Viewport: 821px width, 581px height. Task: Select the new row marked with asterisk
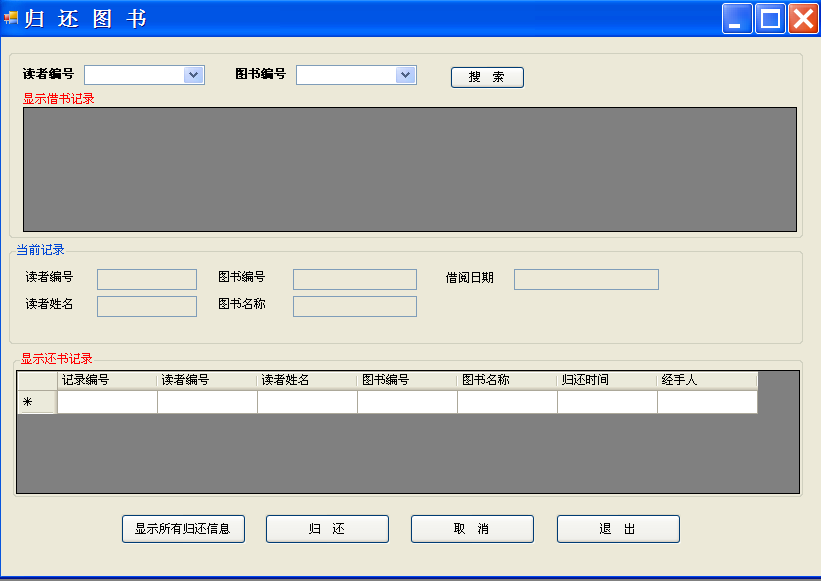click(37, 402)
